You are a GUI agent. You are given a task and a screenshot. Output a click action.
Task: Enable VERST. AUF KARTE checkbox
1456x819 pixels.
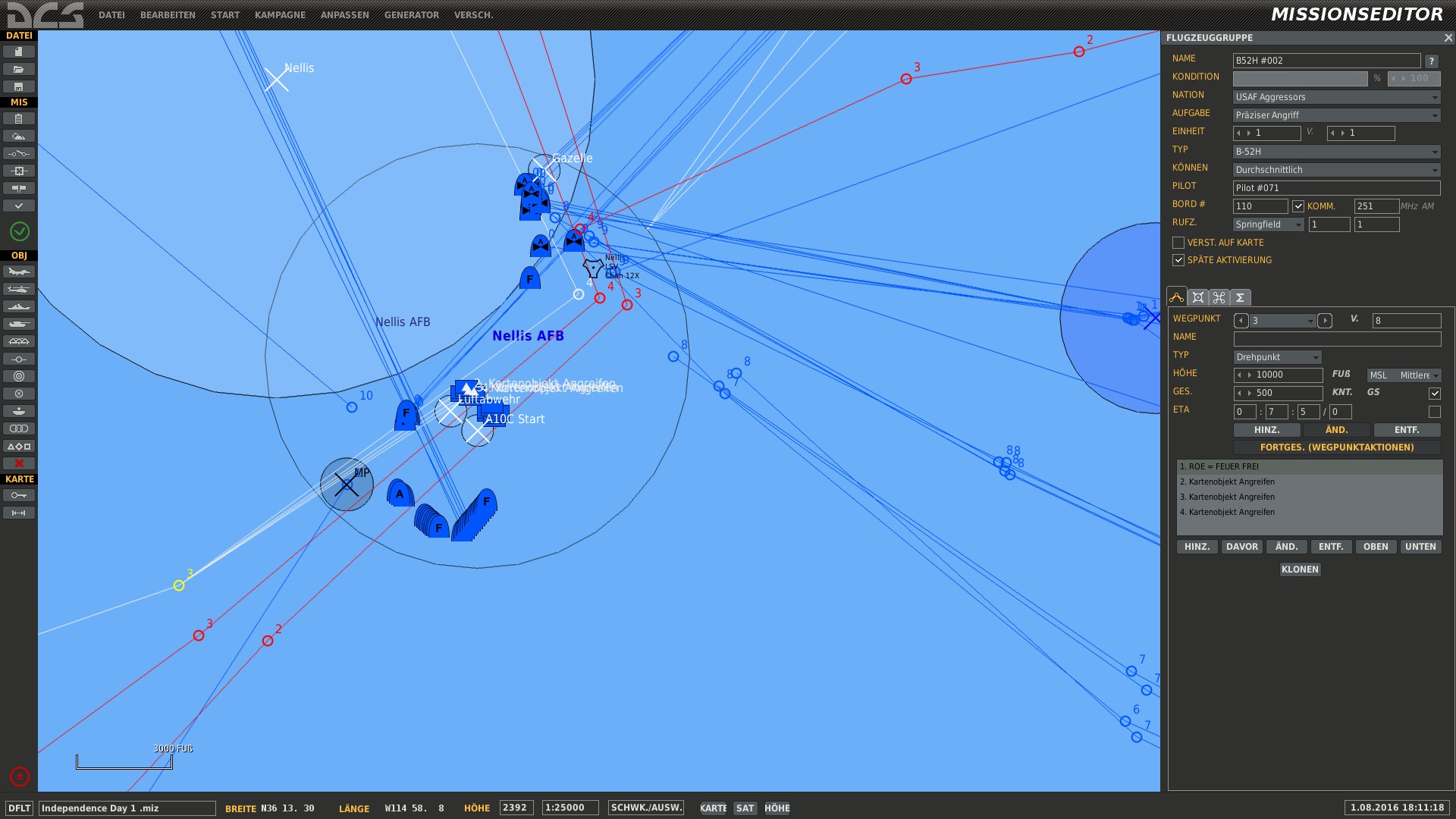pos(1178,243)
